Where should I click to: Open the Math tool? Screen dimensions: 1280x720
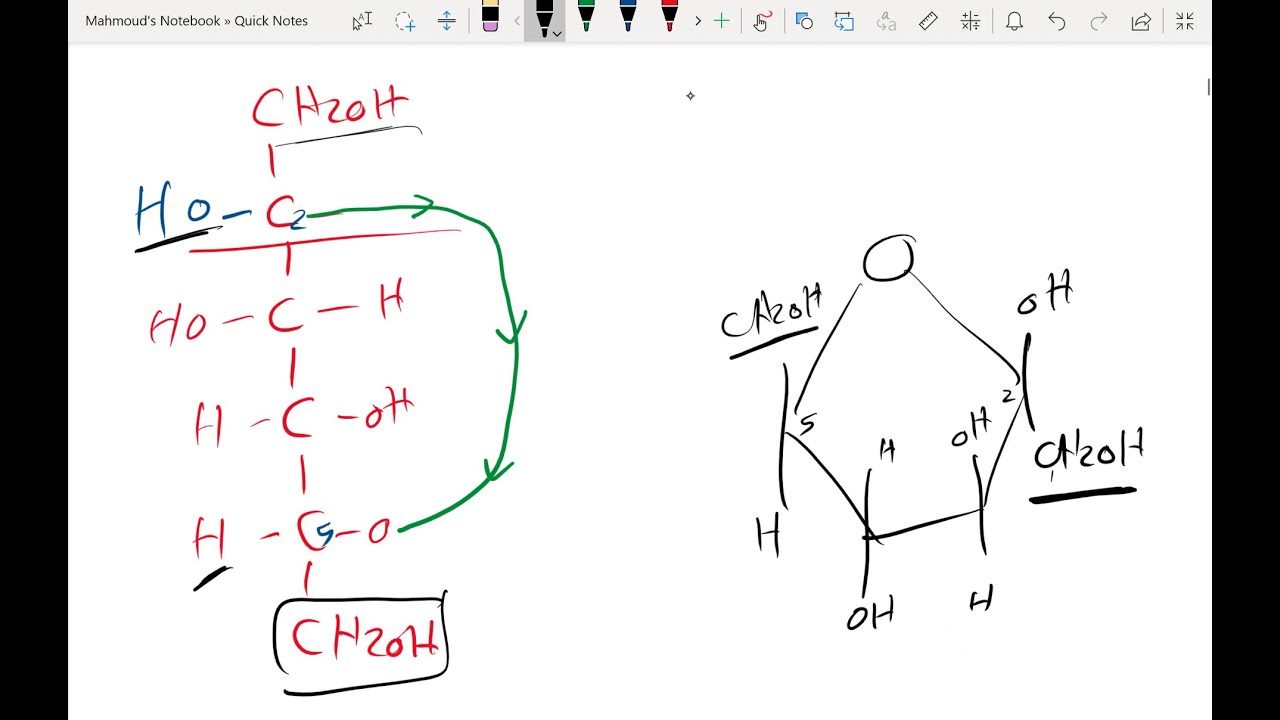pos(969,20)
